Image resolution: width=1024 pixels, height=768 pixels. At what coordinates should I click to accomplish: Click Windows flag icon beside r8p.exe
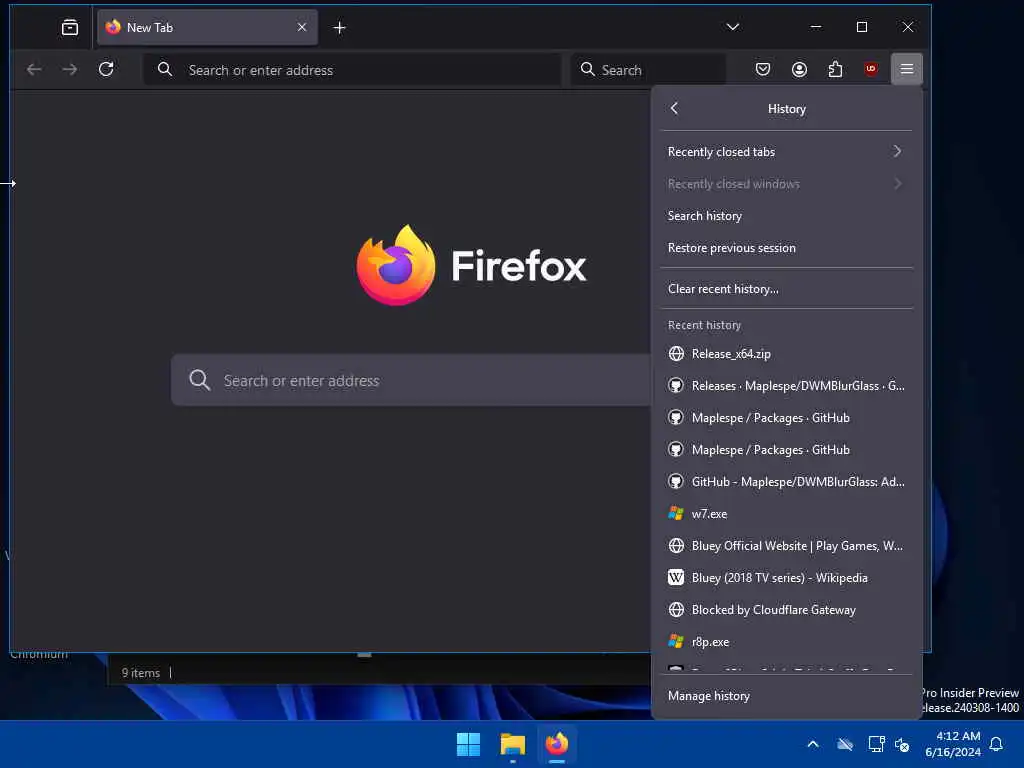click(676, 642)
